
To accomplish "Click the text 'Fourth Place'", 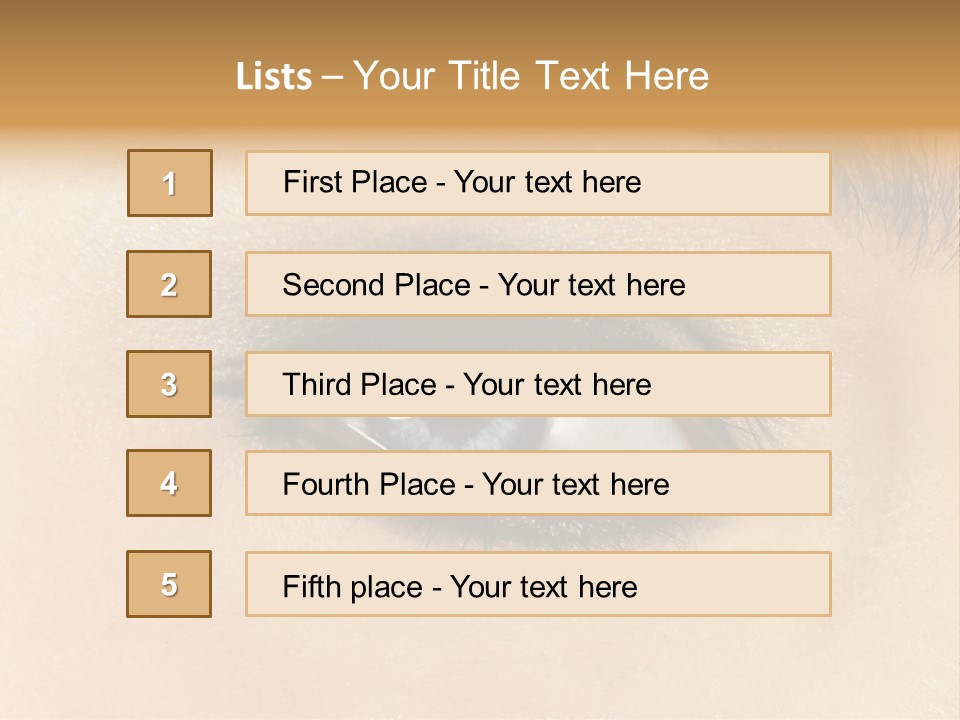I will click(x=368, y=485).
